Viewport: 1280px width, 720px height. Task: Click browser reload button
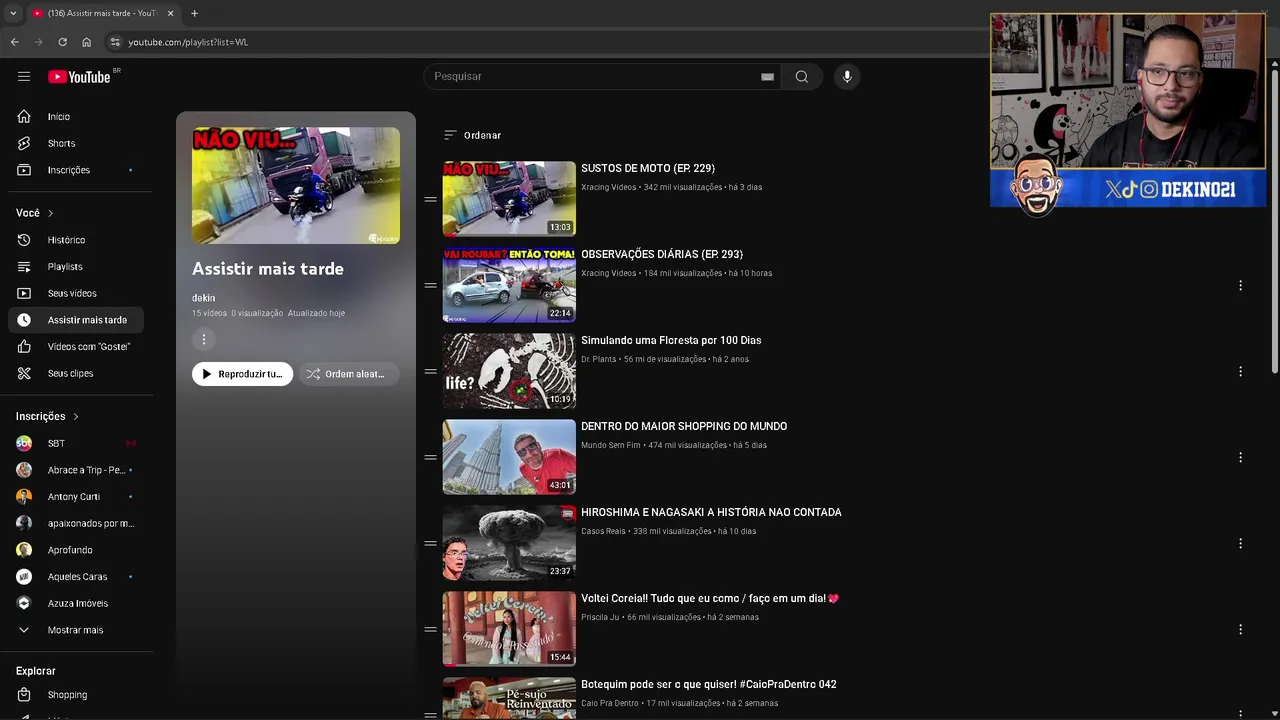coord(62,42)
